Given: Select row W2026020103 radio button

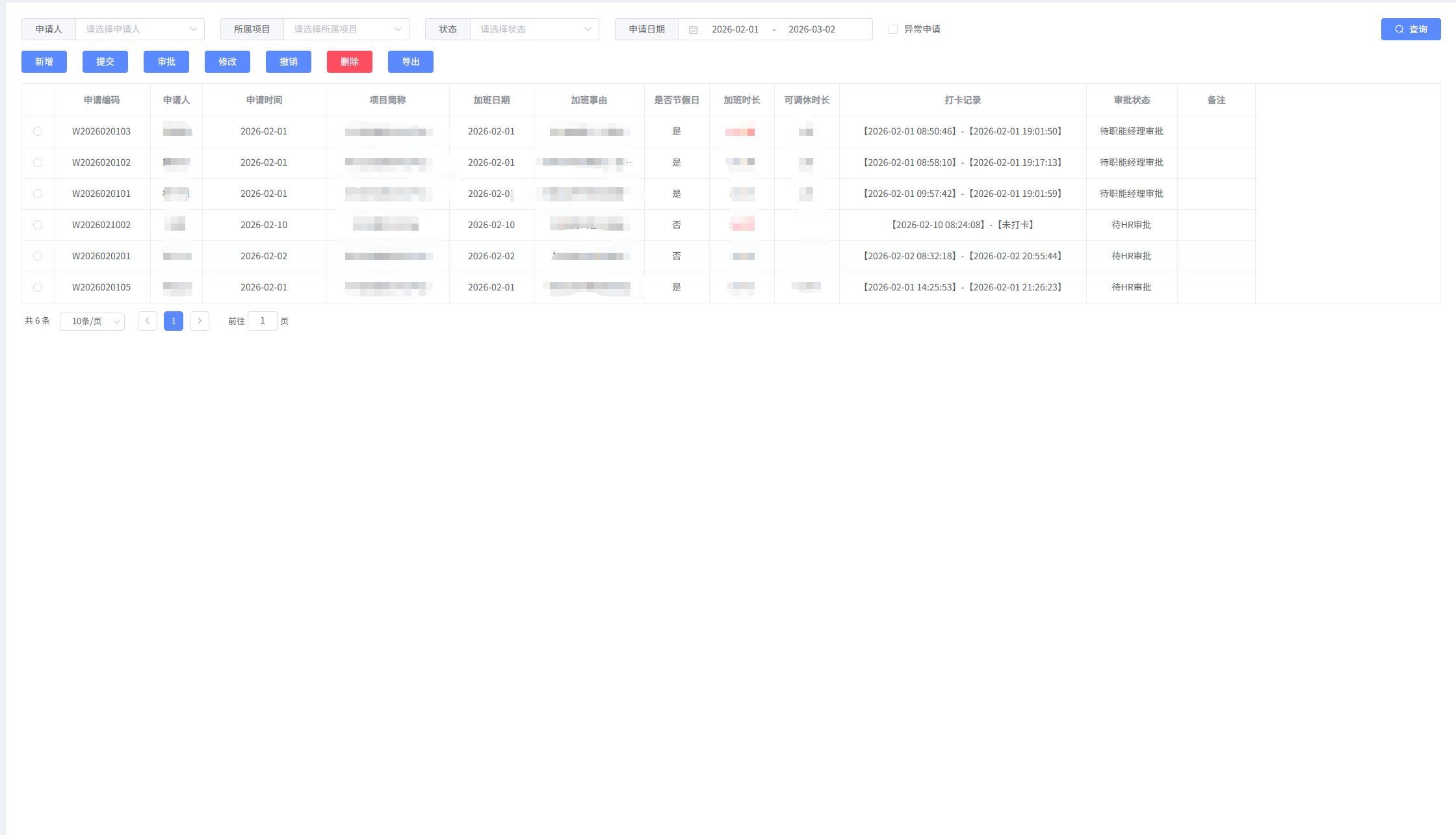Looking at the screenshot, I should point(38,131).
